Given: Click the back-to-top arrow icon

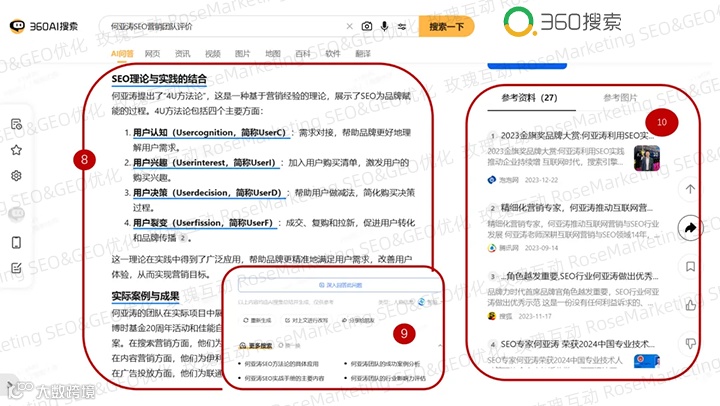Looking at the screenshot, I should click(x=690, y=189).
